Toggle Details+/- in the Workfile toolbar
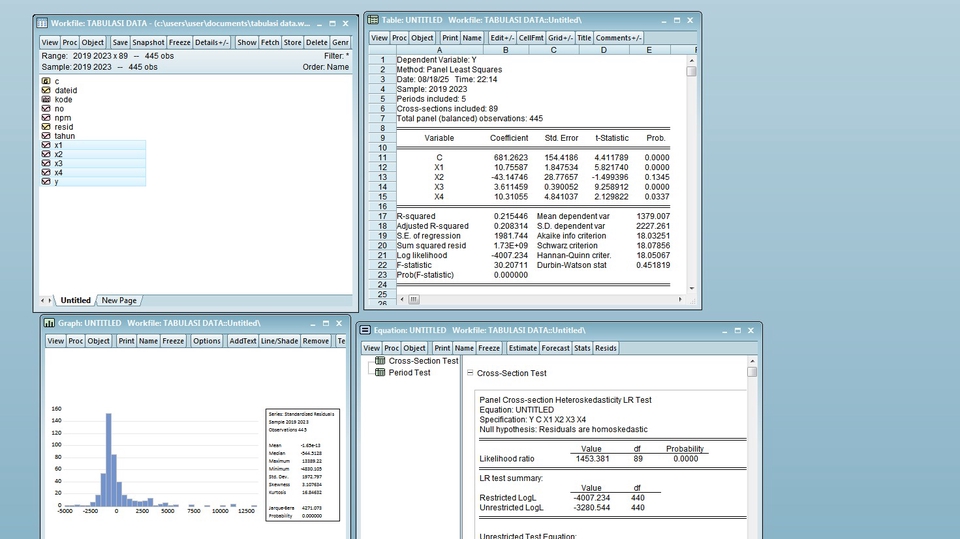The height and width of the screenshot is (539, 960). (212, 43)
